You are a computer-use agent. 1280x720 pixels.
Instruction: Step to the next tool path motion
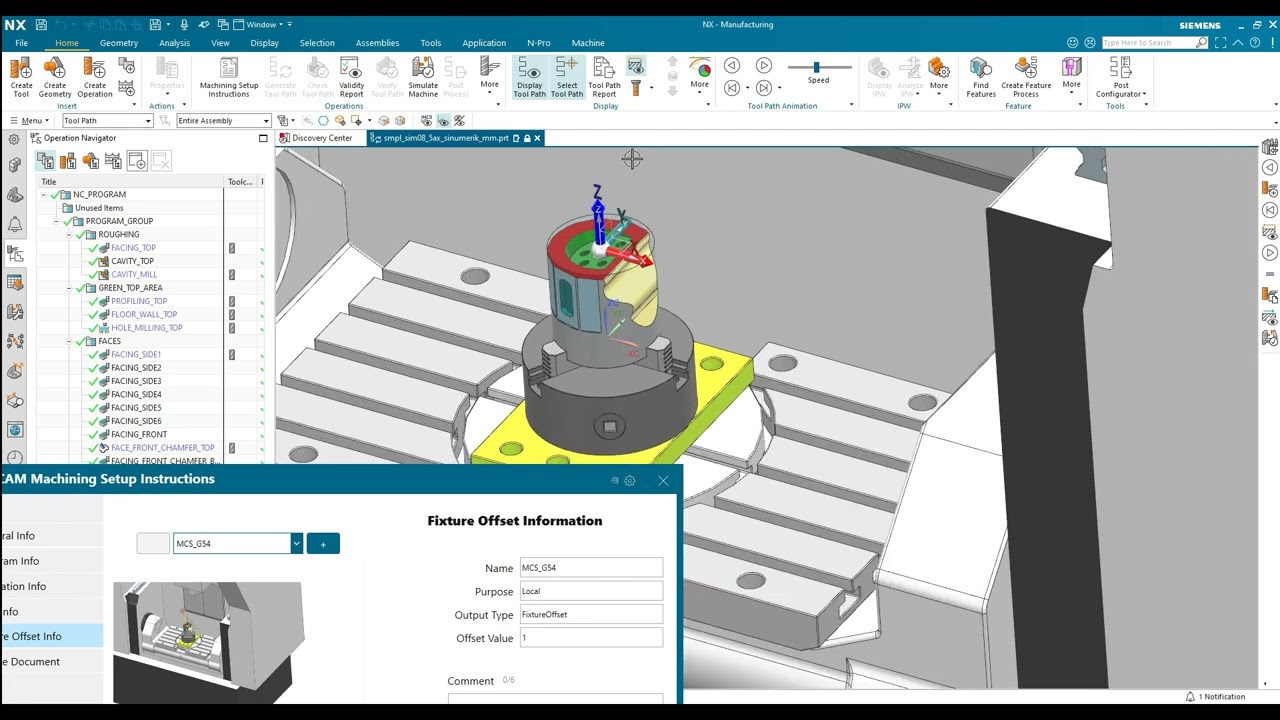764,88
